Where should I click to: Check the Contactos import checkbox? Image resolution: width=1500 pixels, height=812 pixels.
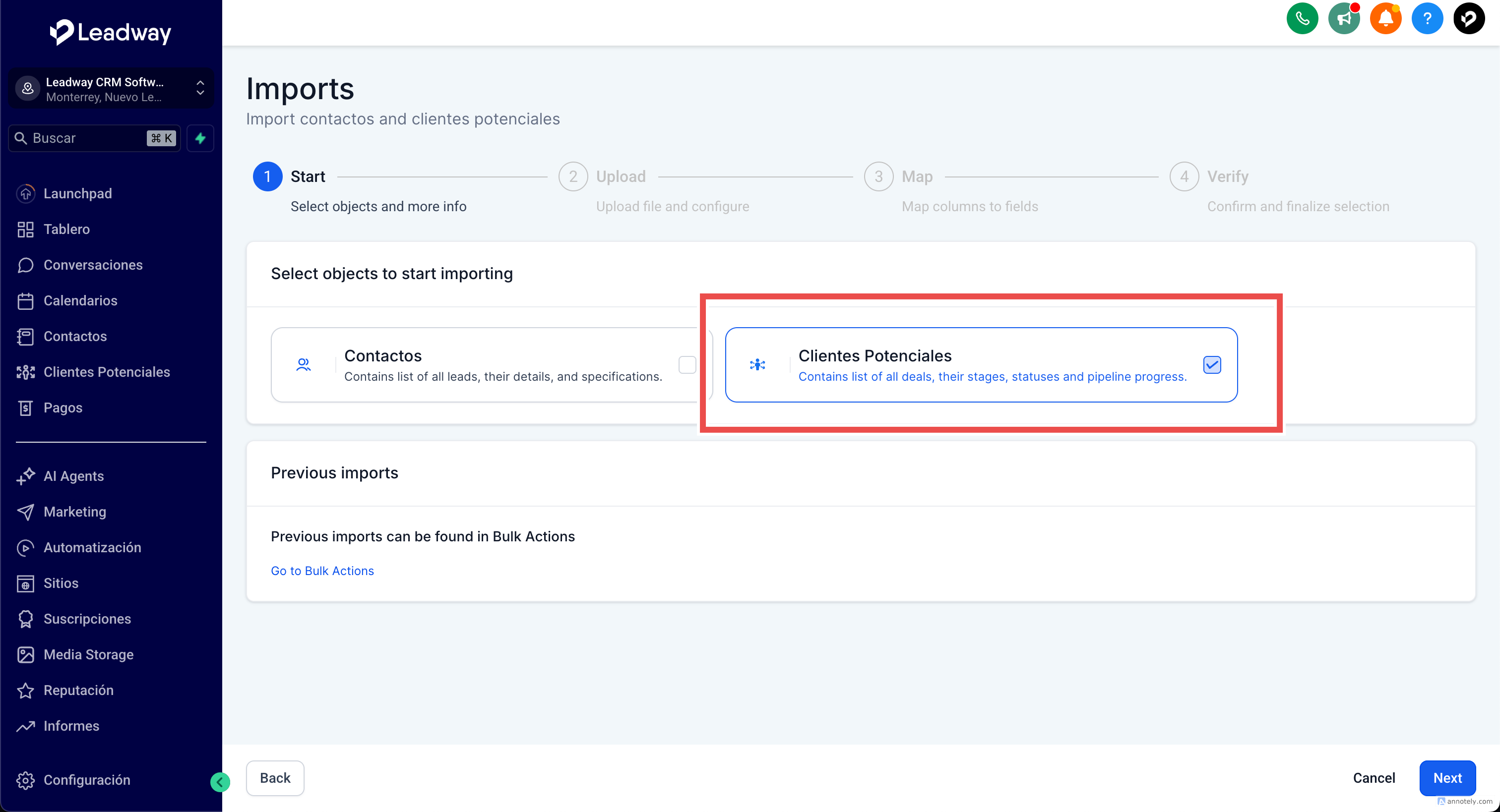(687, 365)
